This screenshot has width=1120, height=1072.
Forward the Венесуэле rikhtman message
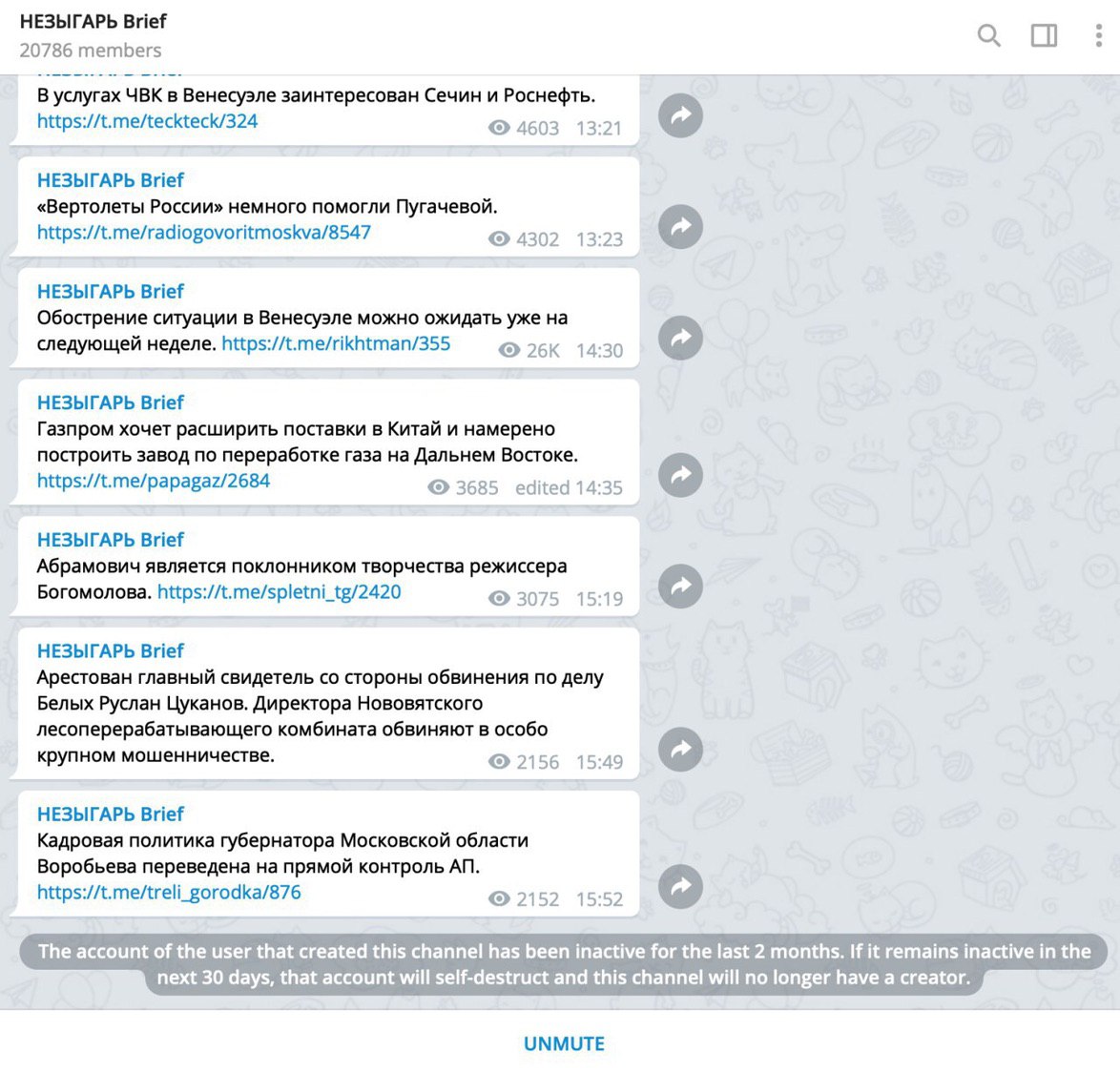click(680, 337)
